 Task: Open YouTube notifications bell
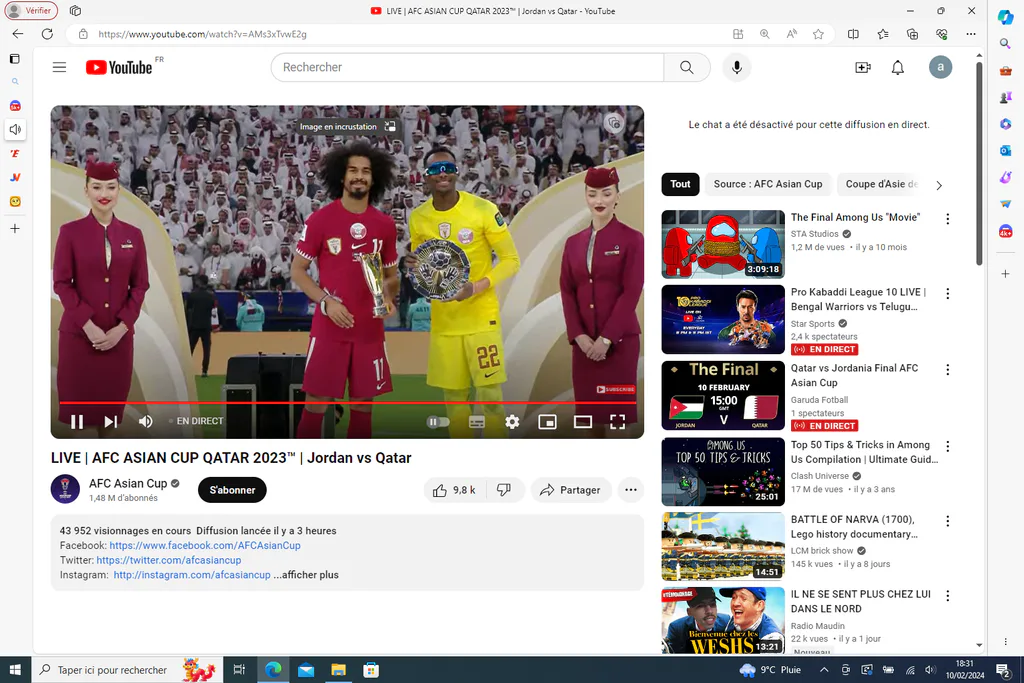898,67
